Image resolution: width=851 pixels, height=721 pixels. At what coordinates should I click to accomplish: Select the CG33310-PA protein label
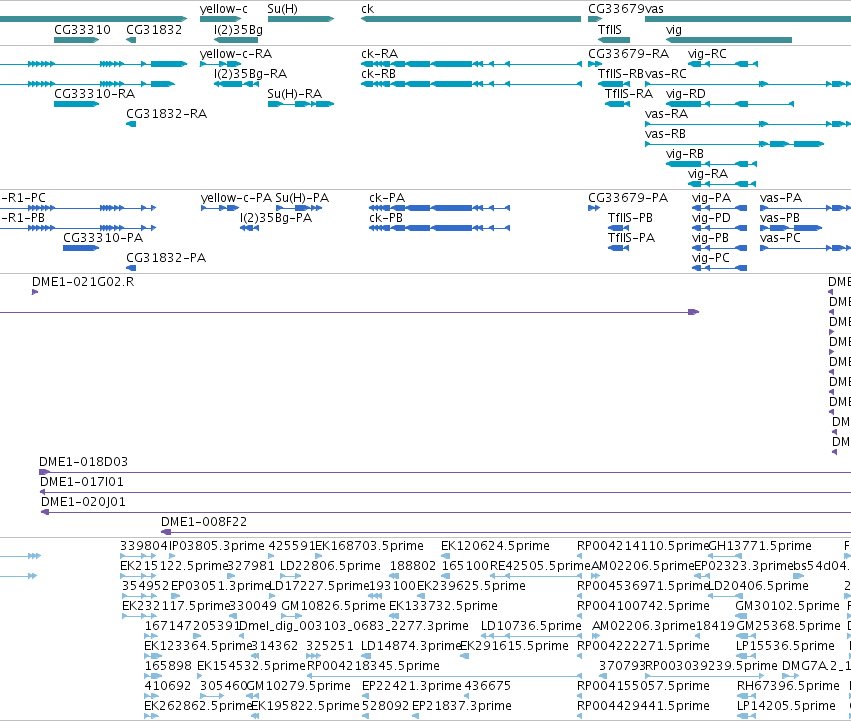coord(103,238)
